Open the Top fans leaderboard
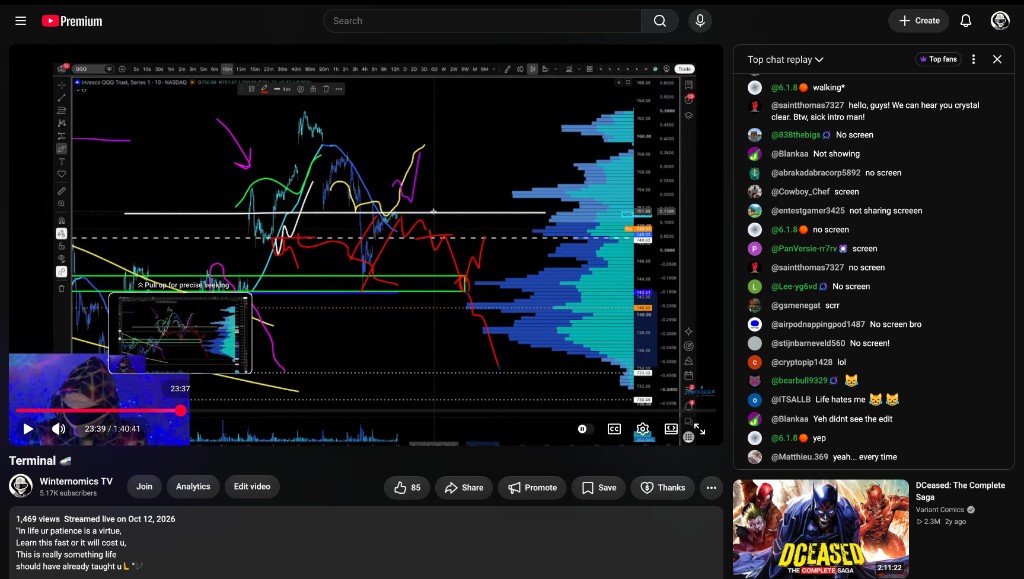This screenshot has width=1024, height=579. tap(938, 59)
